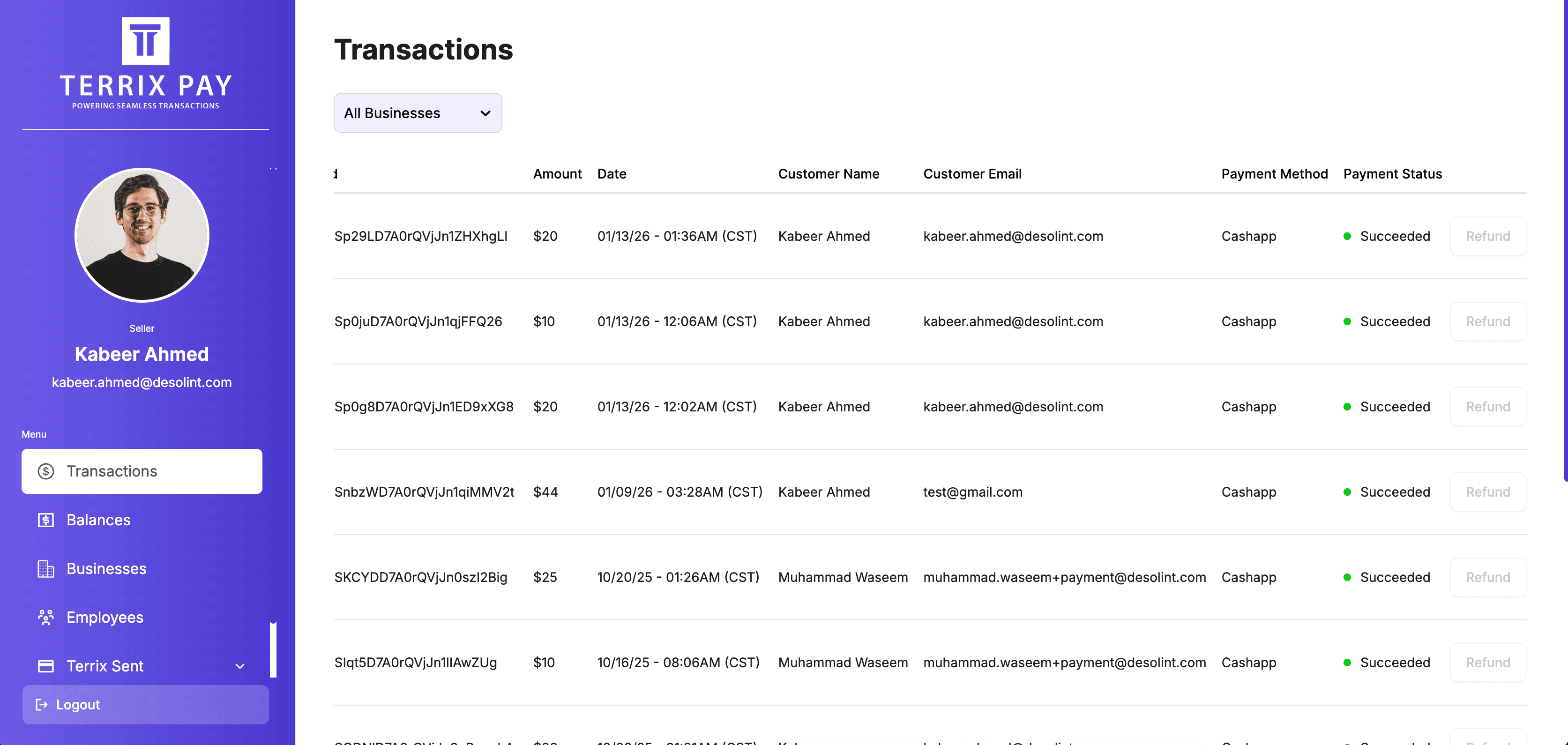Click the Terrix Pay logo
The width and height of the screenshot is (1568, 745).
(145, 63)
